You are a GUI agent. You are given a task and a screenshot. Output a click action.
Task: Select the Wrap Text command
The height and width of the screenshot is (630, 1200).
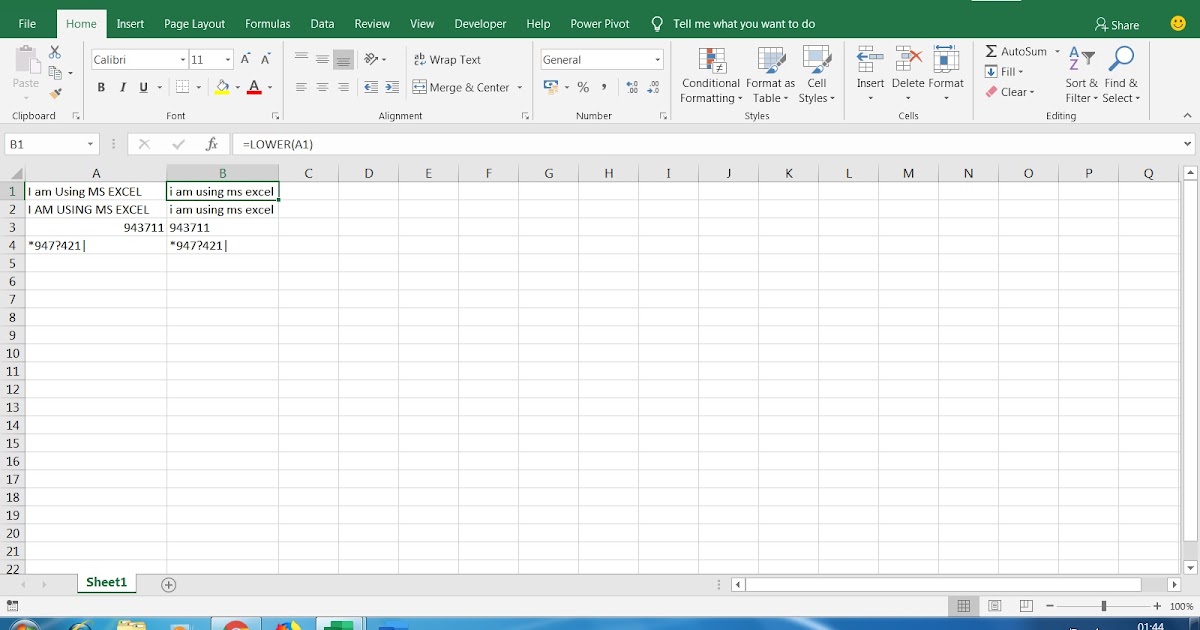tap(447, 59)
